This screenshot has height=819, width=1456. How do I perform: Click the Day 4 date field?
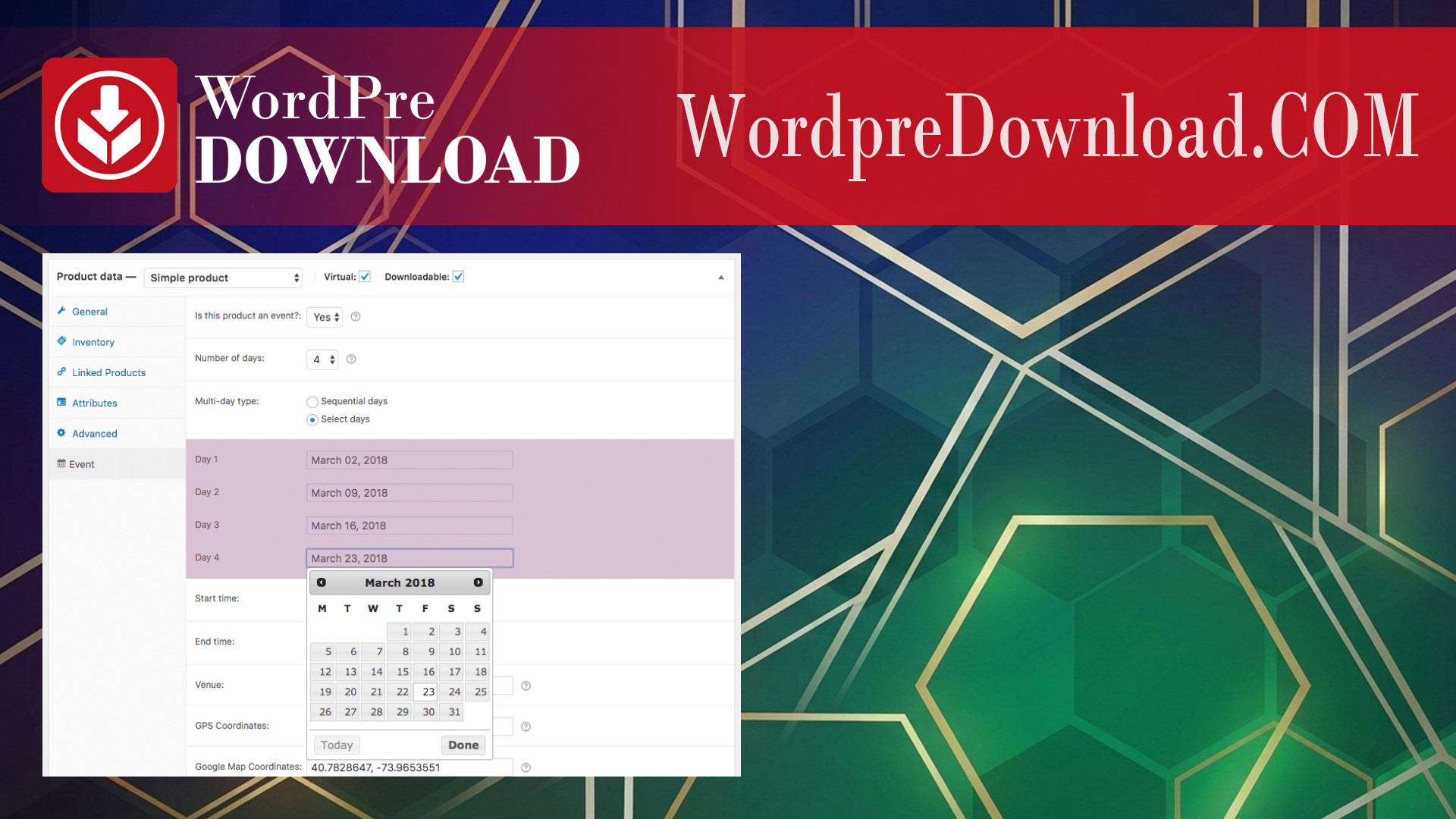tap(409, 558)
